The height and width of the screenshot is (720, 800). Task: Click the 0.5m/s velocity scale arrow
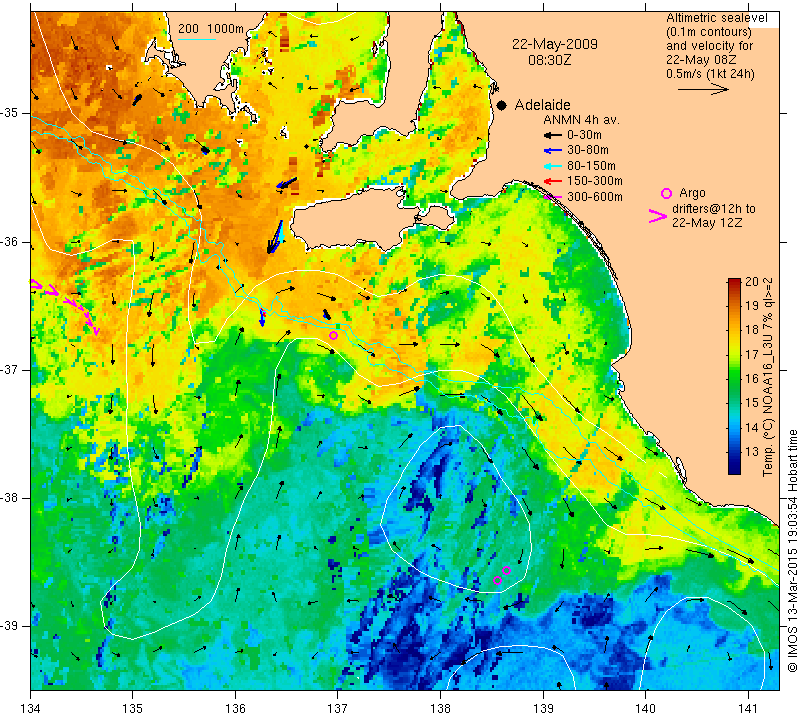(703, 89)
